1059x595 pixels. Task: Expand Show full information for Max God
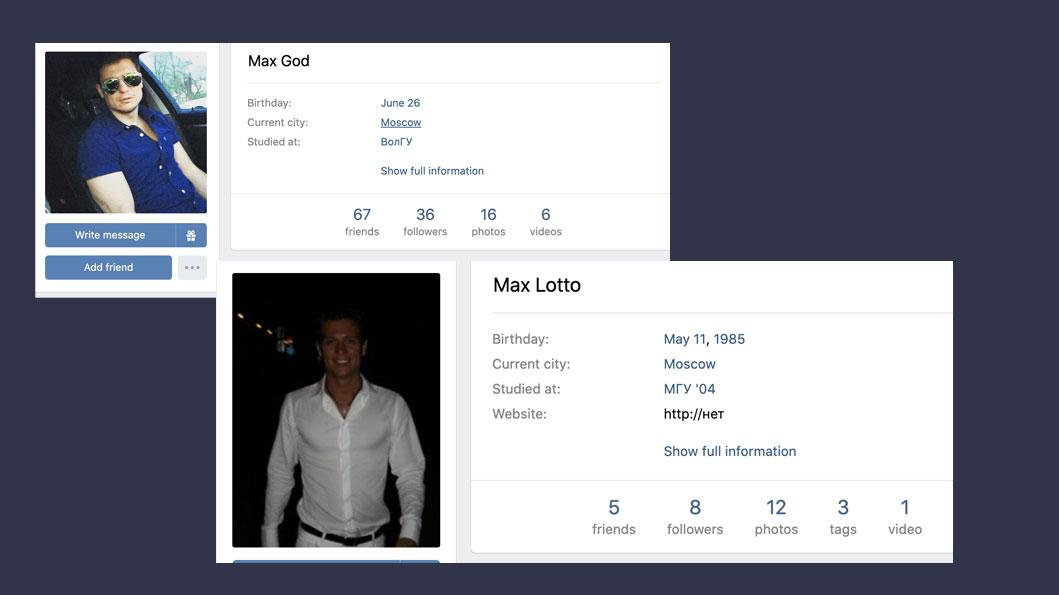[x=432, y=171]
